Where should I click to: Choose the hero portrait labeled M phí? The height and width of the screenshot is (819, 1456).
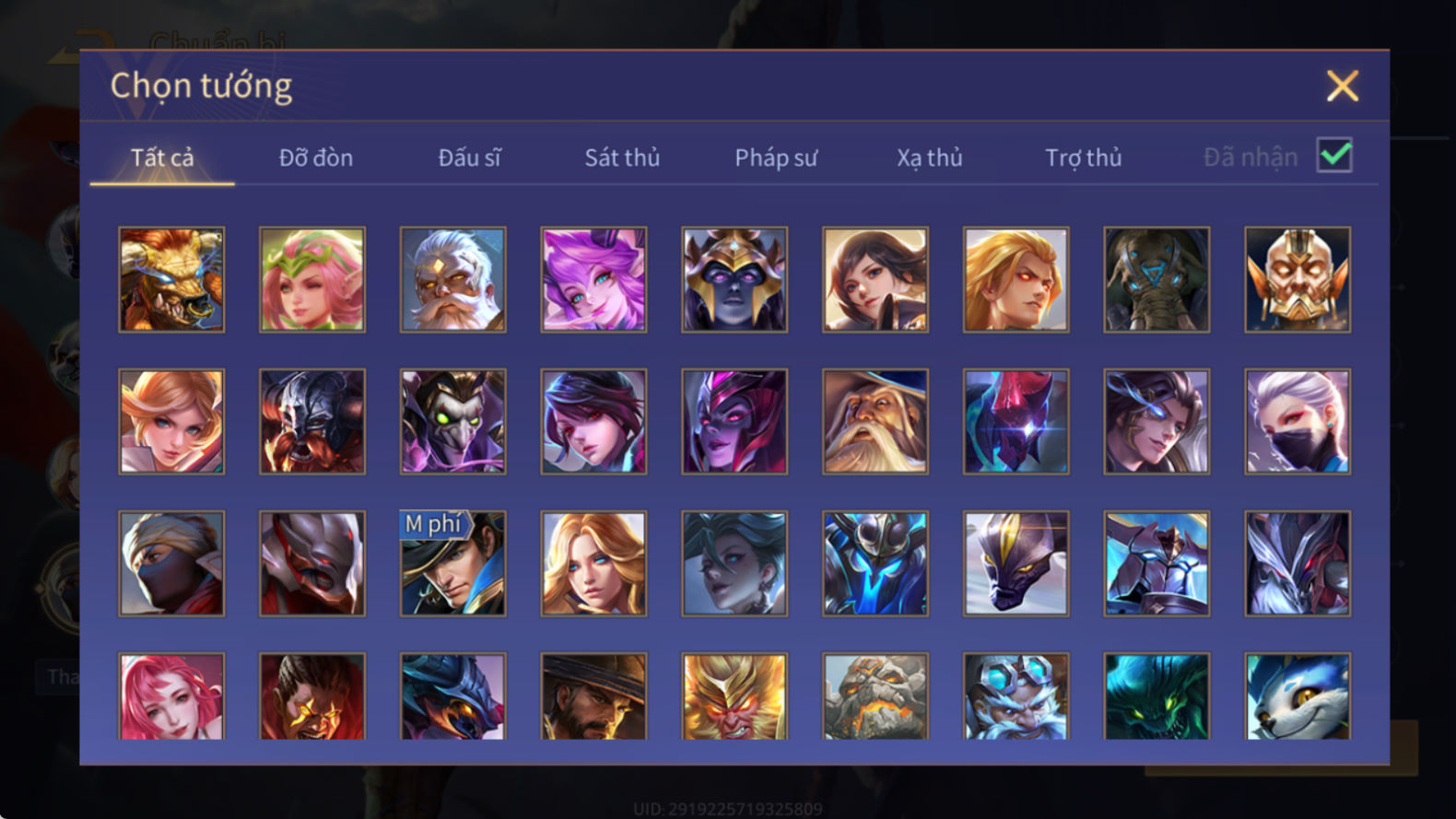(x=452, y=563)
